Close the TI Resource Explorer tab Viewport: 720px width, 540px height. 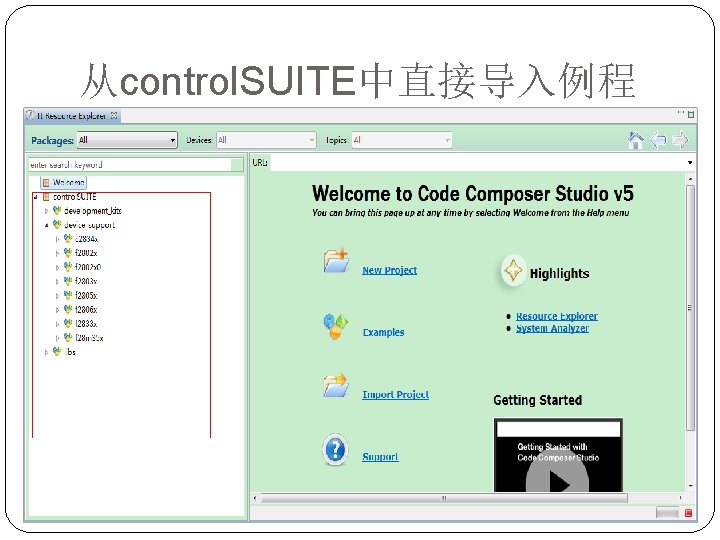114,115
